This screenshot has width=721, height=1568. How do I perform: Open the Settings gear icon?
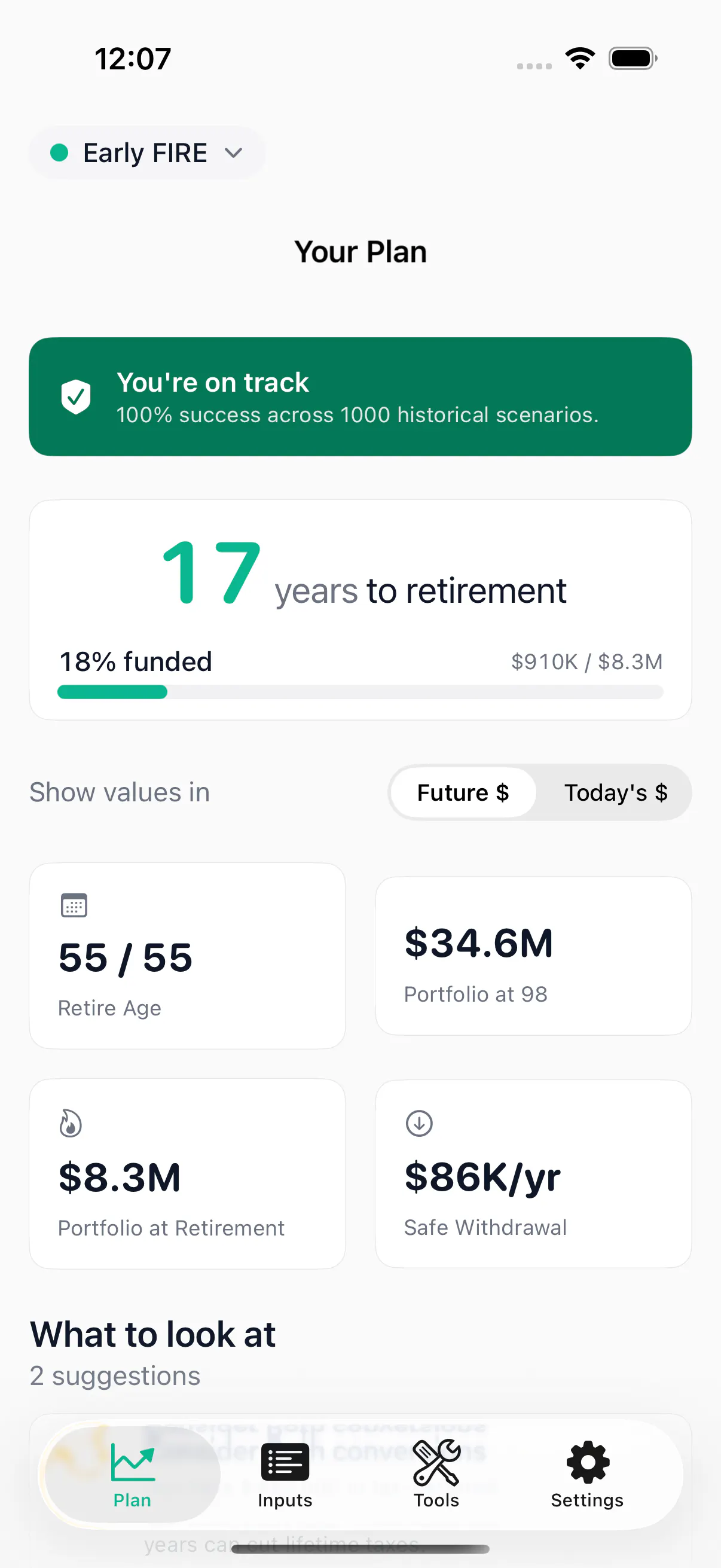[587, 1462]
